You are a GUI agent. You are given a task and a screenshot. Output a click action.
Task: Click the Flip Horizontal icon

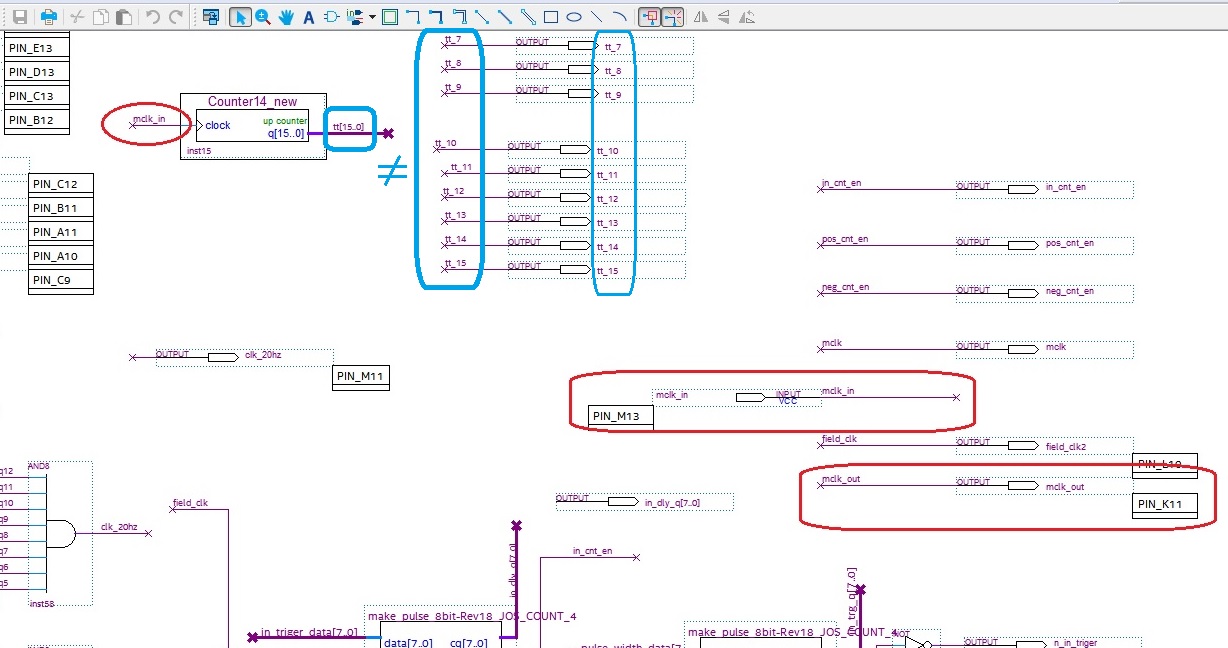tap(701, 17)
